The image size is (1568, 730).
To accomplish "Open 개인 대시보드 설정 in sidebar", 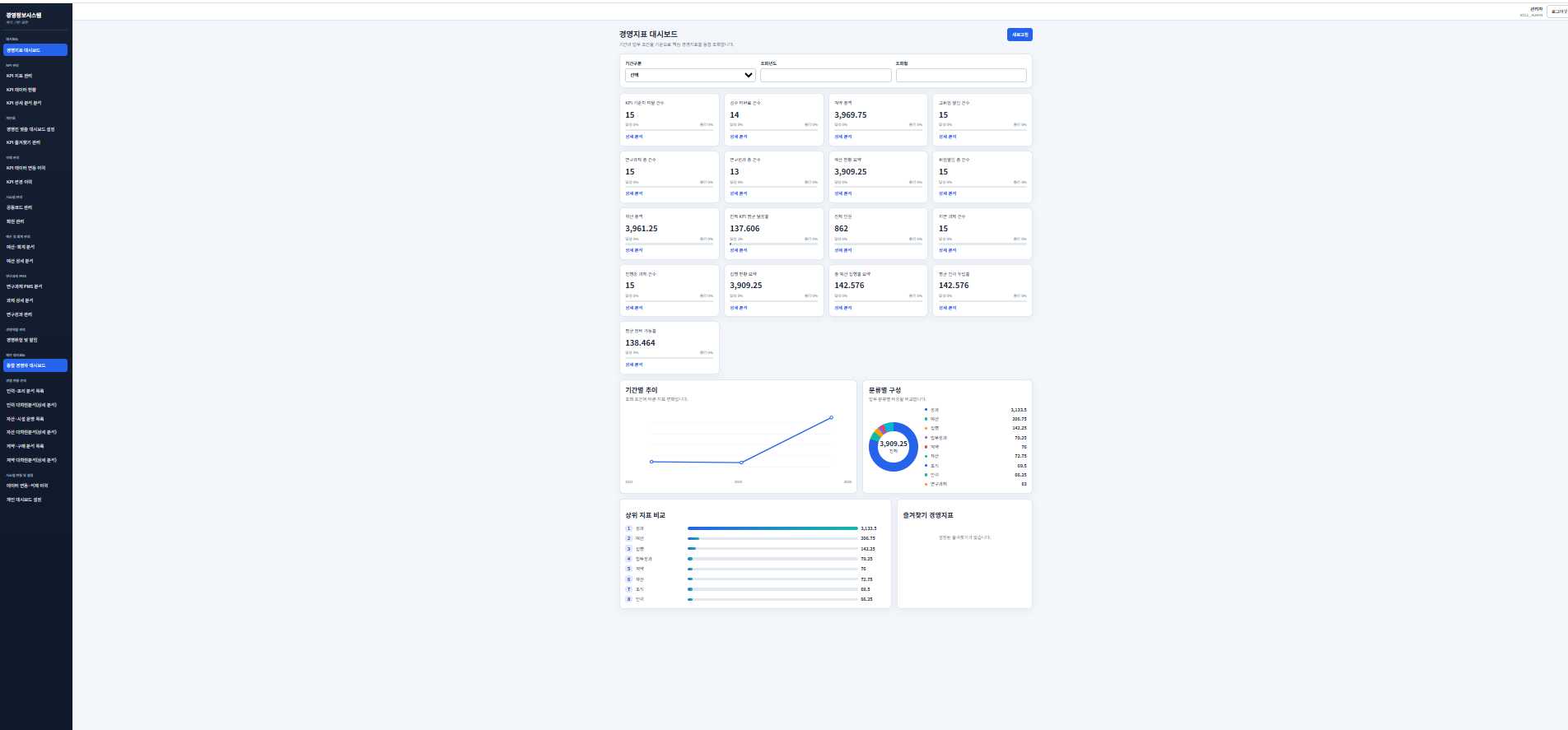I will point(35,500).
